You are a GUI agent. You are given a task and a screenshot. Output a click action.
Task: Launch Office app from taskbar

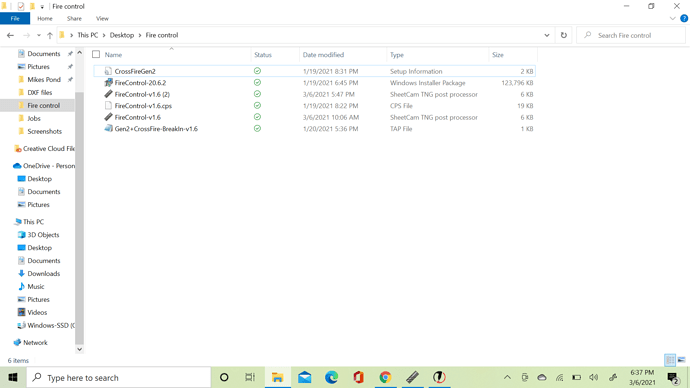pos(358,377)
